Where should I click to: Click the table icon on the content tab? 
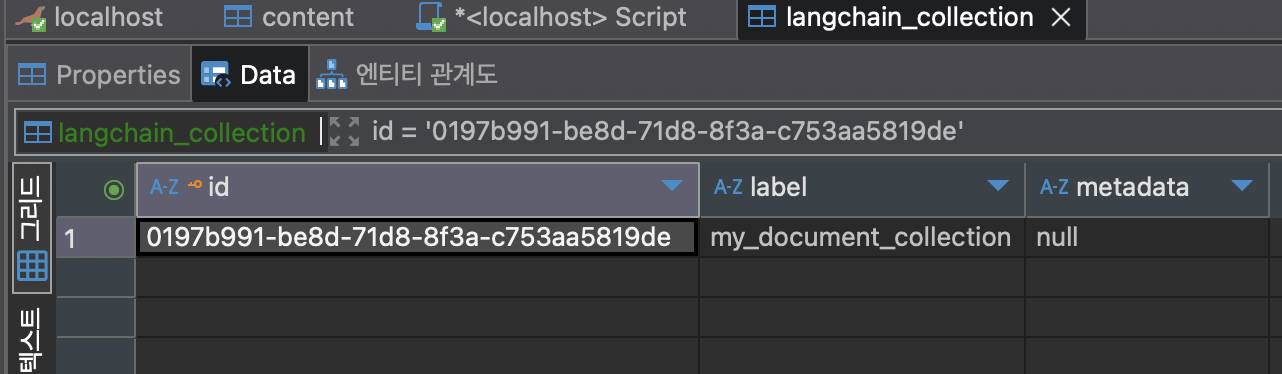point(237,17)
